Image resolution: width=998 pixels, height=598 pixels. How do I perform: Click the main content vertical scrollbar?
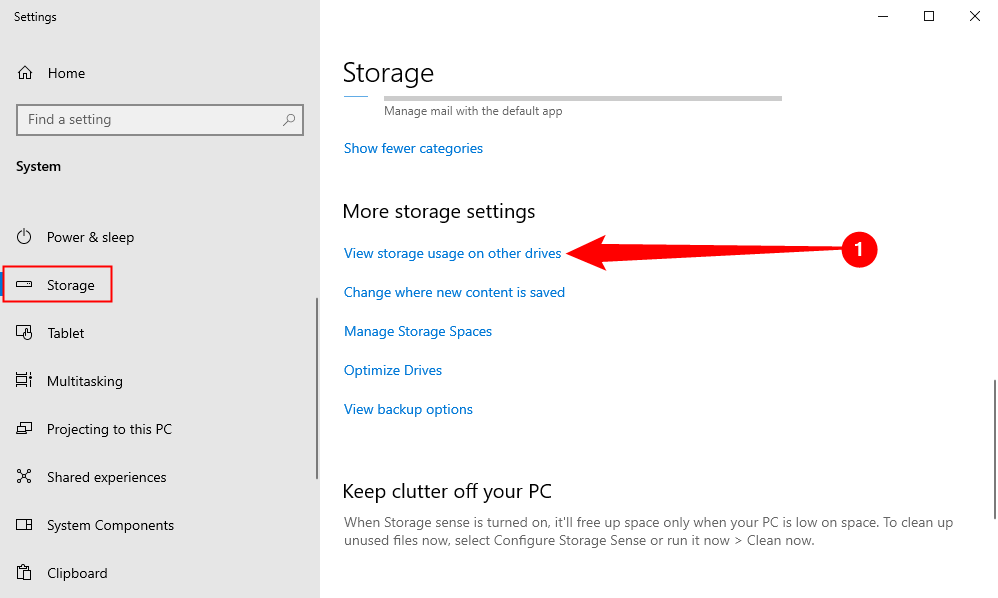tap(993, 448)
